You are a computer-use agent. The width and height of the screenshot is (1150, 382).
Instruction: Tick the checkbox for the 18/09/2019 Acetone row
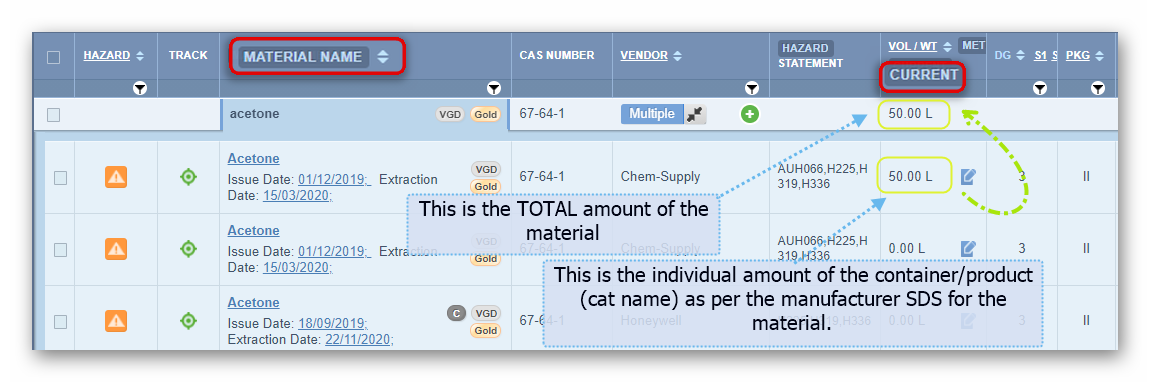[x=61, y=321]
